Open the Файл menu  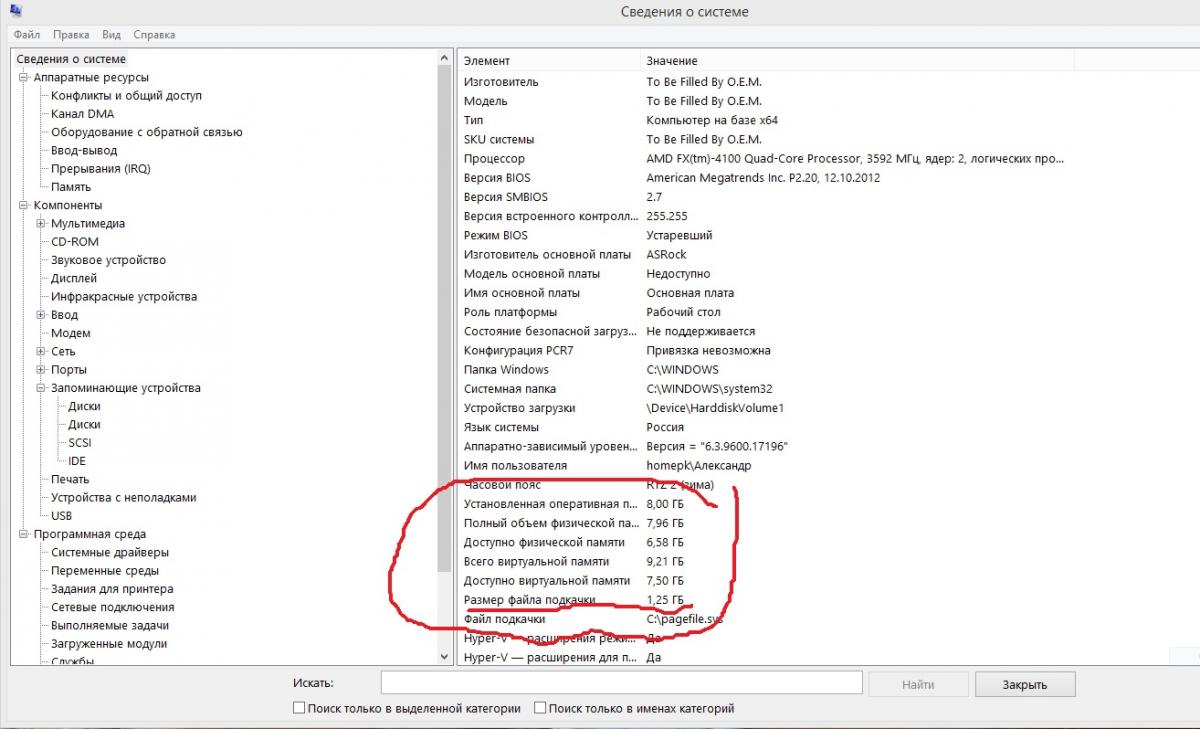[x=27, y=34]
